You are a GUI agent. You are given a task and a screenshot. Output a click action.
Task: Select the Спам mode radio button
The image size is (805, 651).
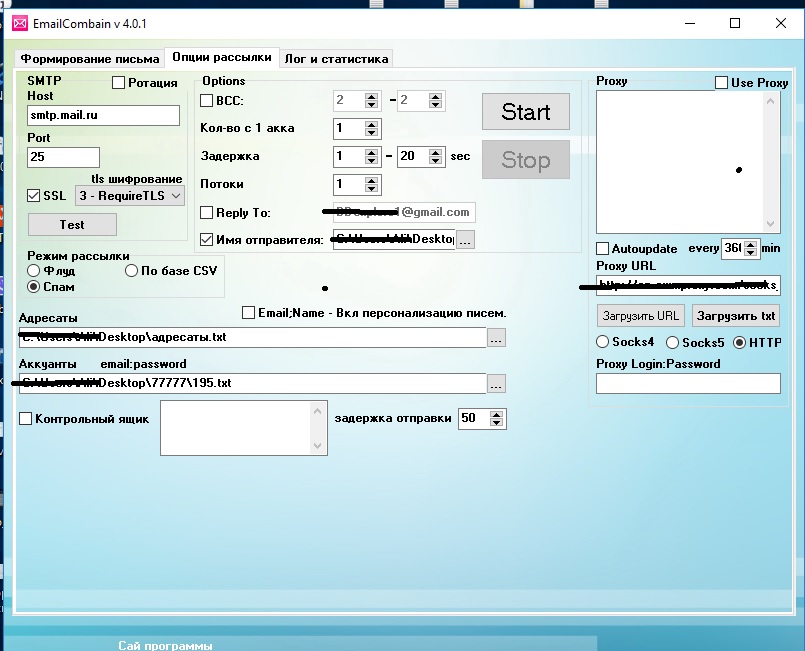coord(33,286)
